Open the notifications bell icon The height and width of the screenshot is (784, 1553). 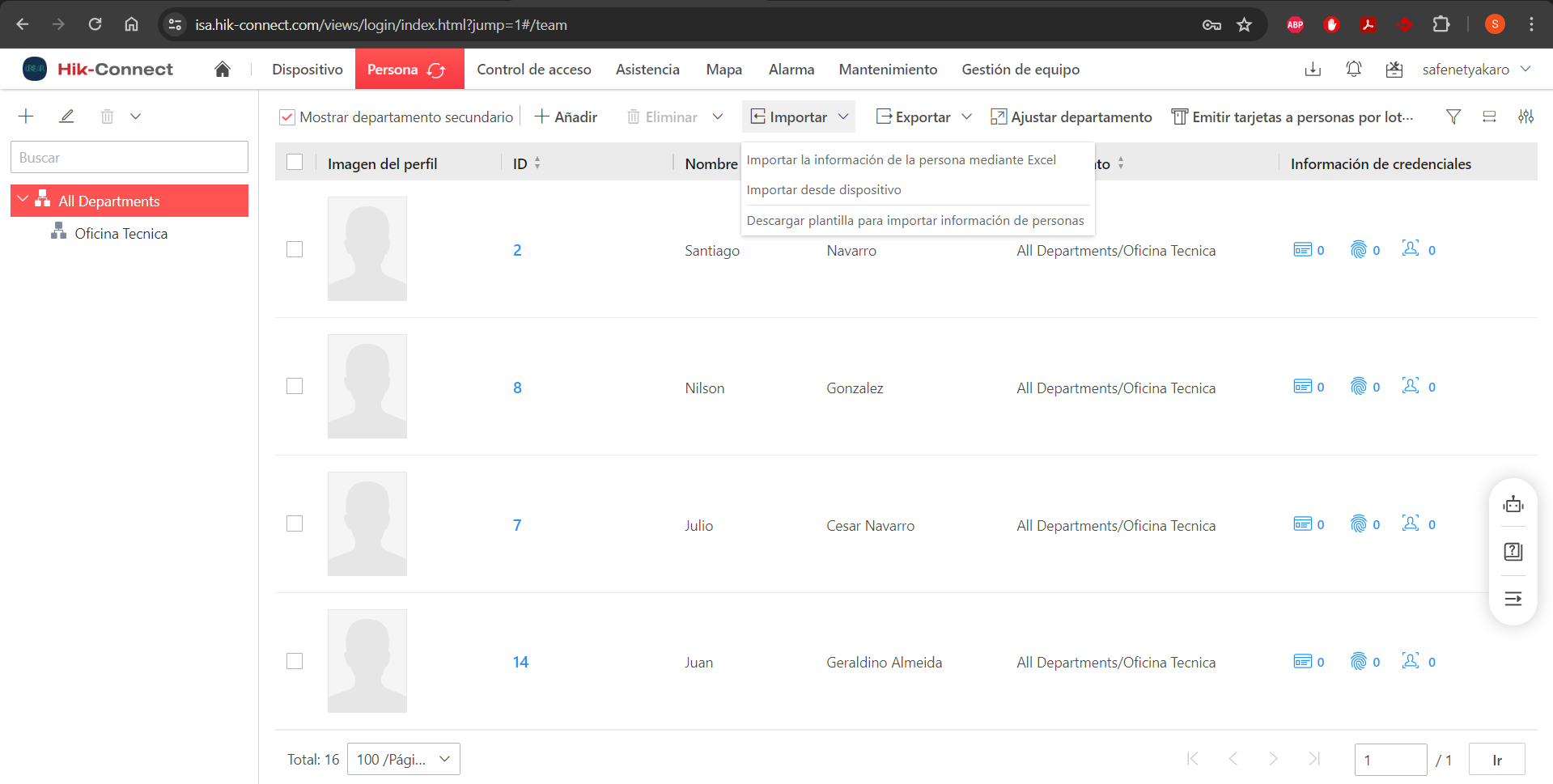click(x=1353, y=70)
